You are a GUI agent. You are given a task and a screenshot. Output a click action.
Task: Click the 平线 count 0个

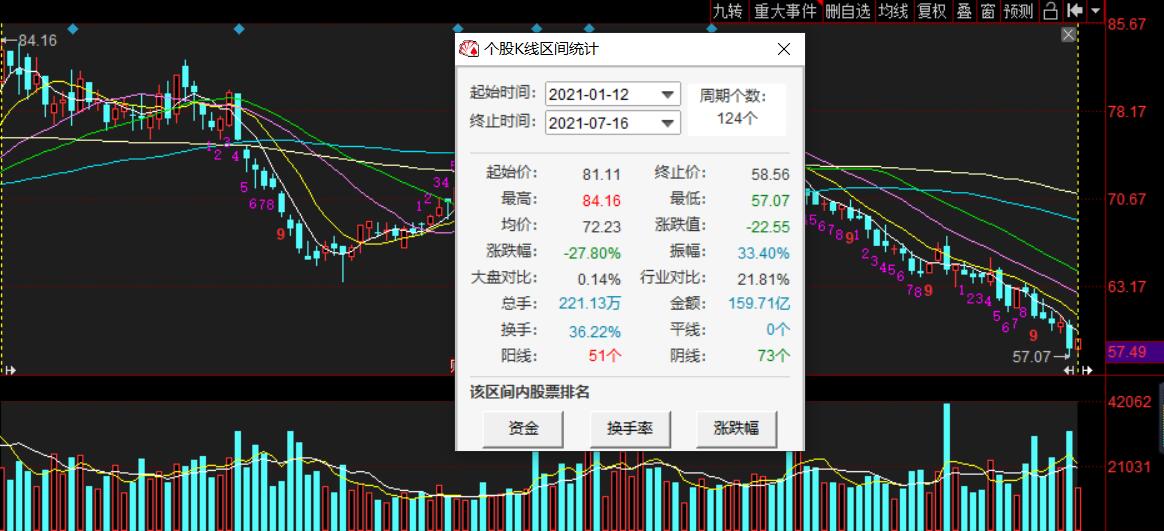tap(779, 330)
